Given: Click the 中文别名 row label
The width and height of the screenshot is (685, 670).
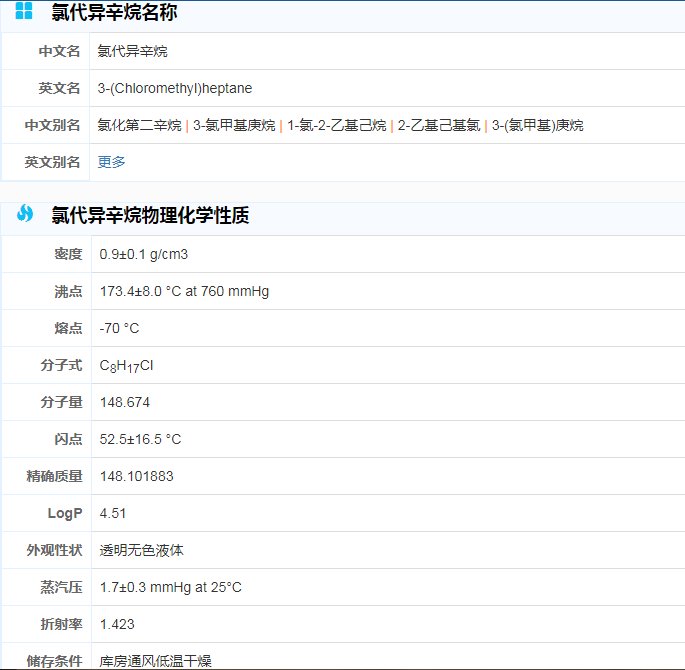Looking at the screenshot, I should pyautogui.click(x=52, y=125).
